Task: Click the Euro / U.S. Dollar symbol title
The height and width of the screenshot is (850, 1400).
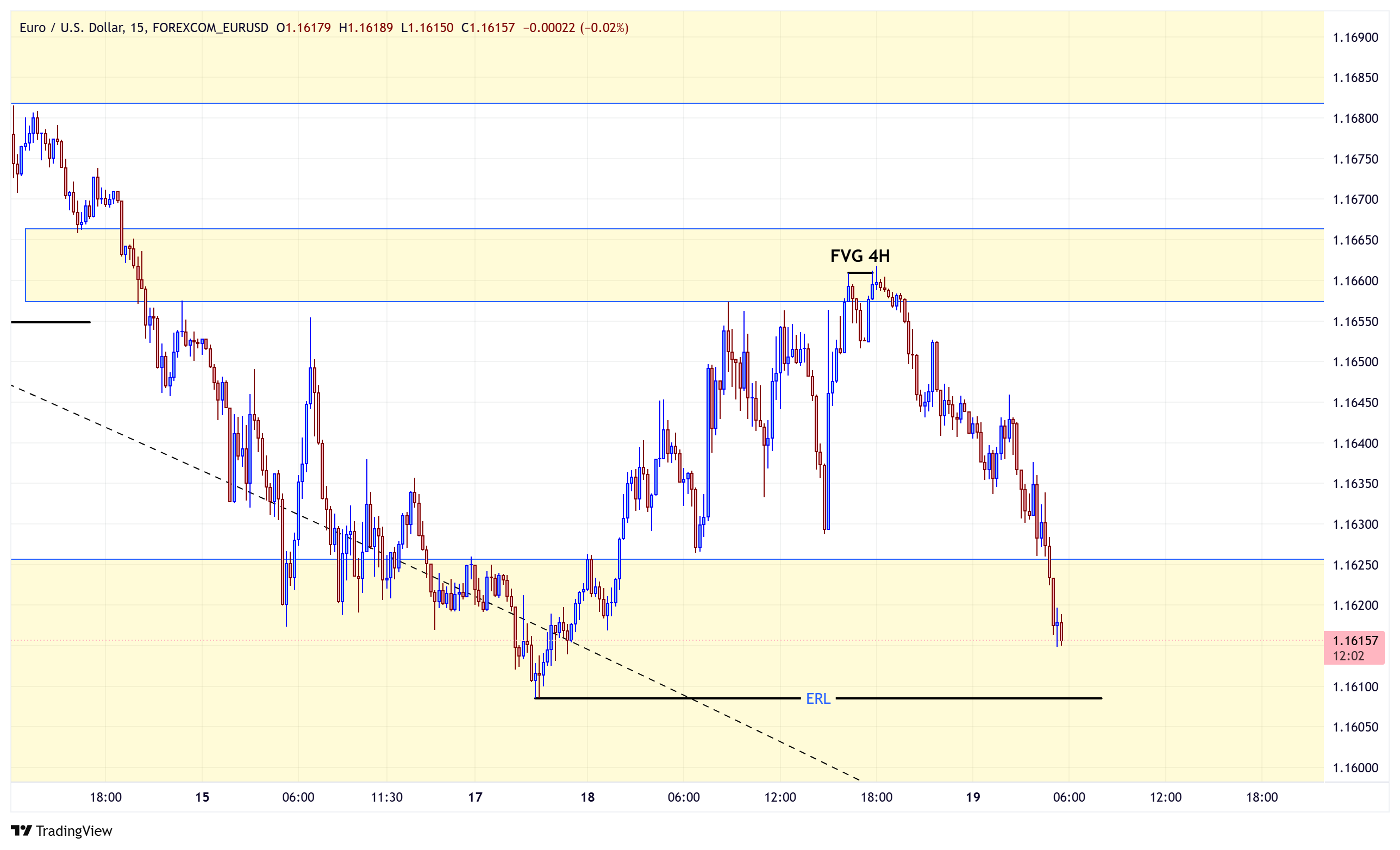Action: (x=72, y=27)
